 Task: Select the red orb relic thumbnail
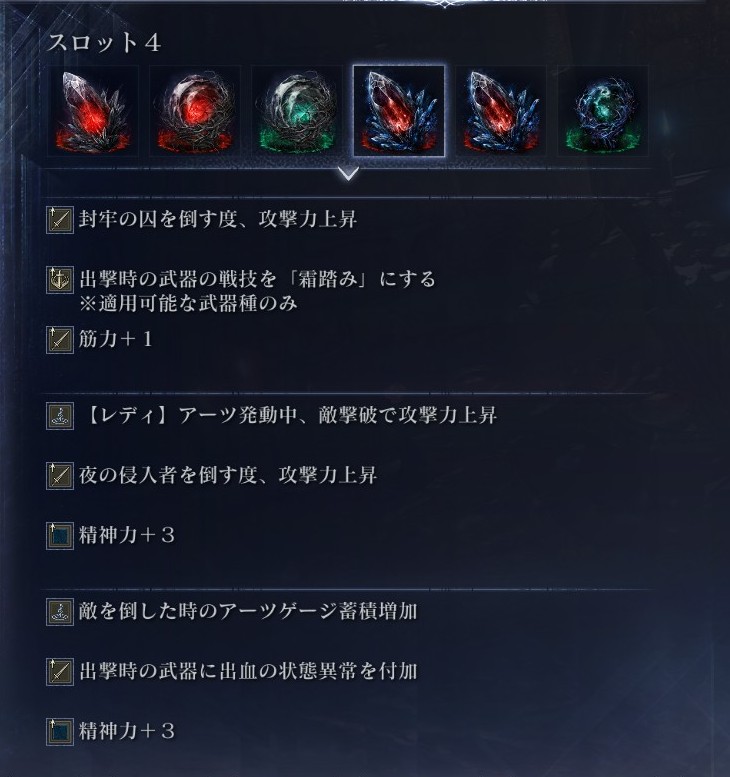(195, 111)
